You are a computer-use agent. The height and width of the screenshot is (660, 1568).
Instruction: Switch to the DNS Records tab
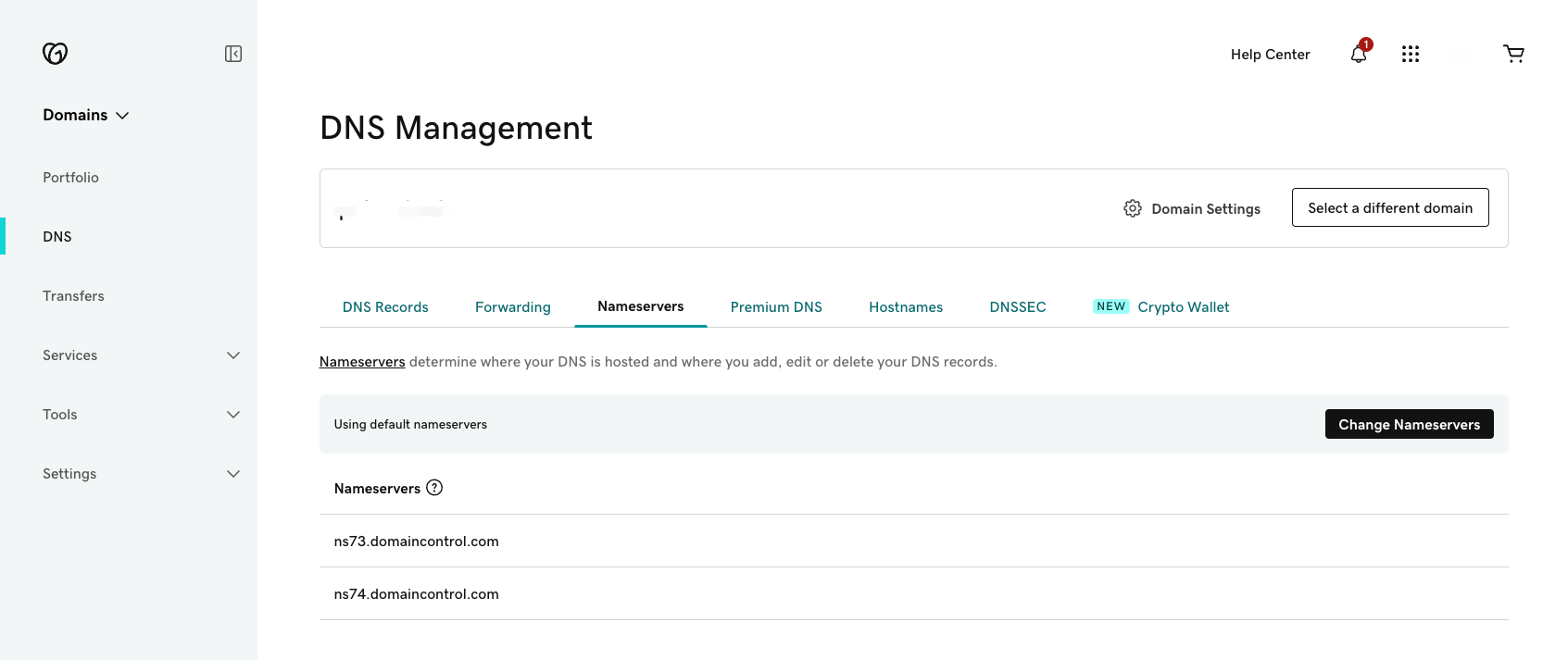tap(385, 307)
